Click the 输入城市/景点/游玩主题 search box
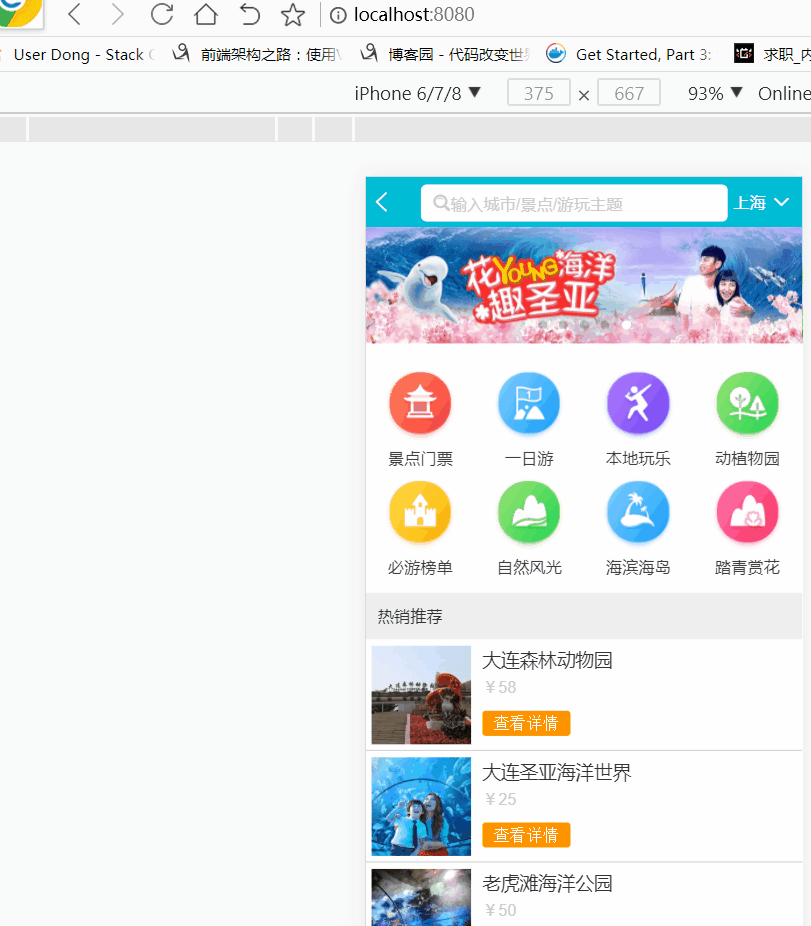Viewport: 811px width, 926px height. click(574, 203)
